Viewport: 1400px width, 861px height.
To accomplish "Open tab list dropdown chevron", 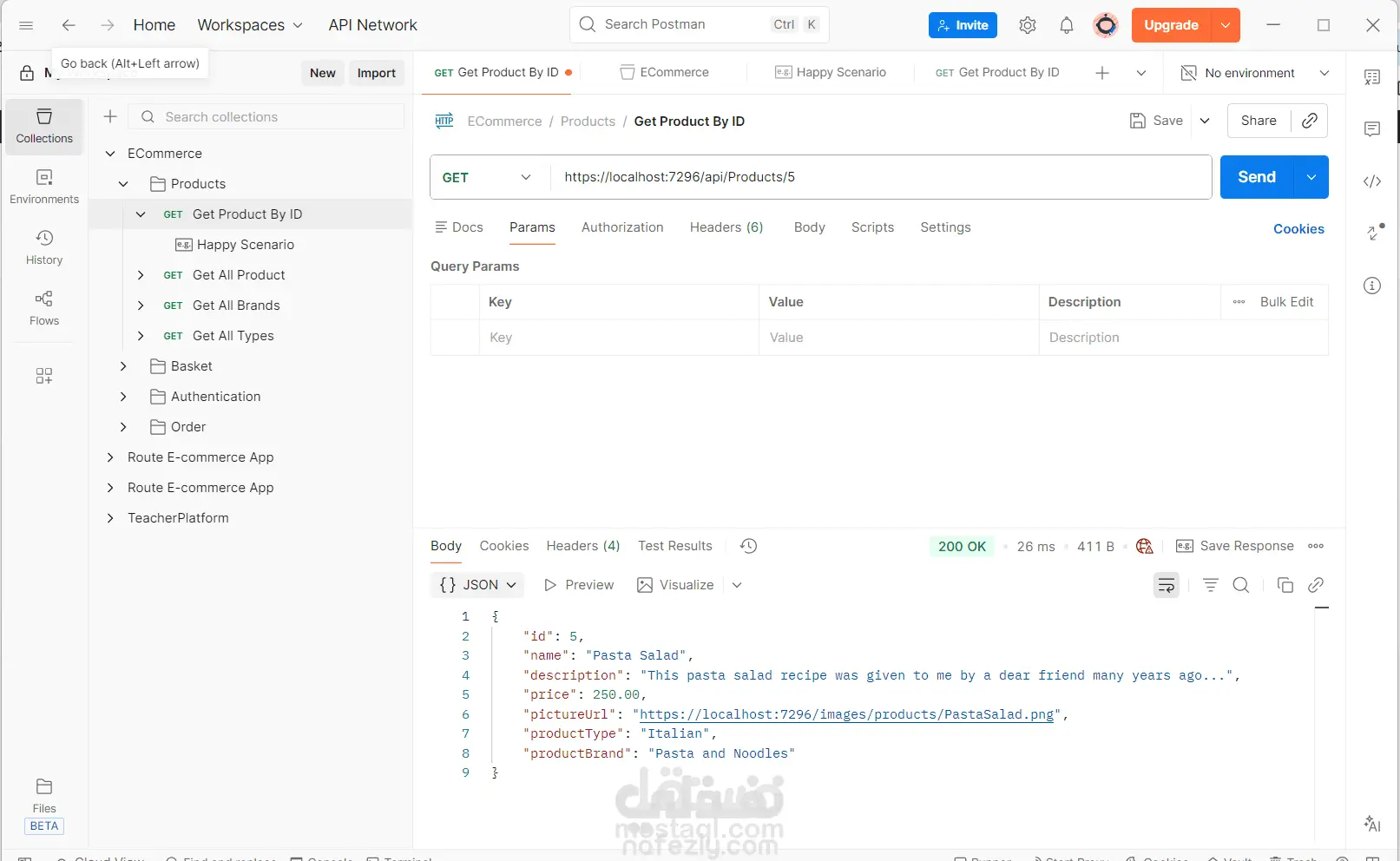I will coord(1141,73).
